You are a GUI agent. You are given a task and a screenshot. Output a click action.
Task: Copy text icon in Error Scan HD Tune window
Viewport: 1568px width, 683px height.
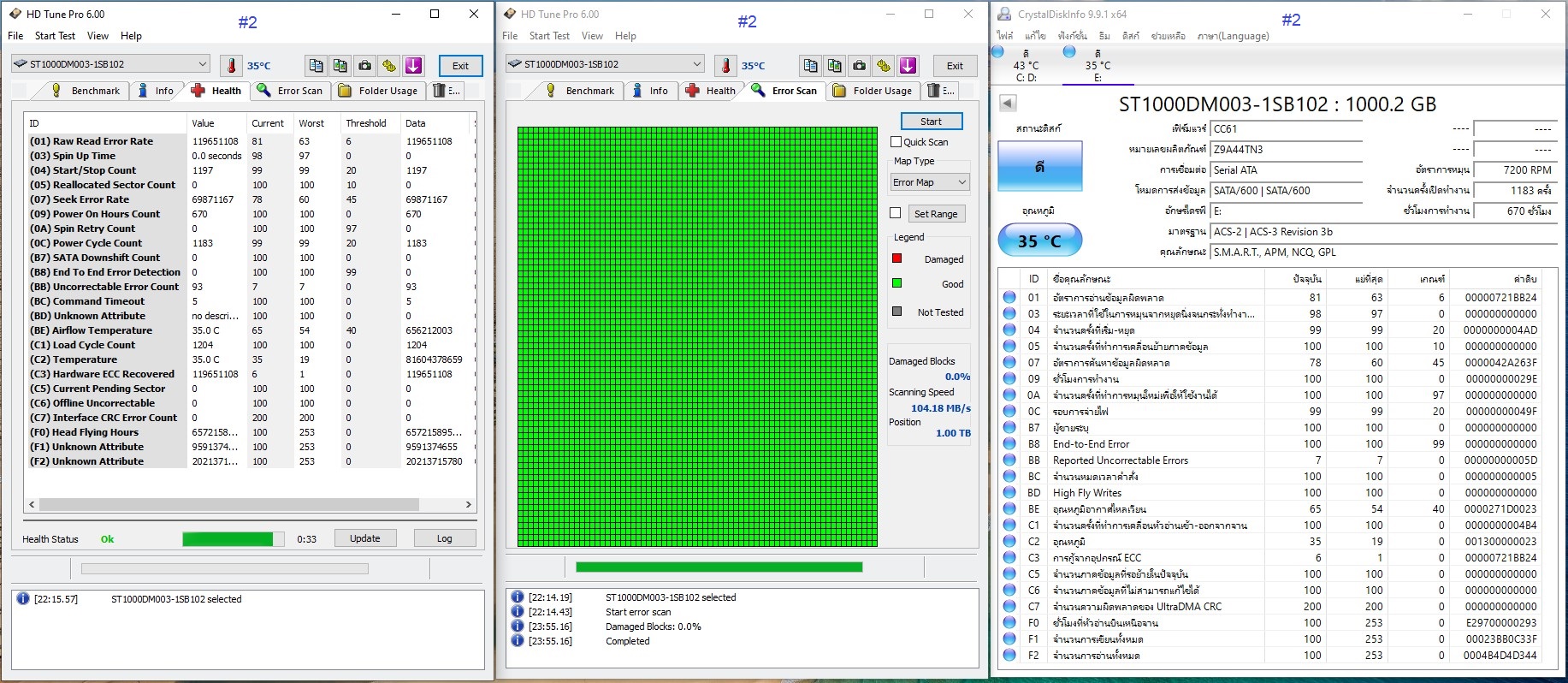tap(810, 65)
